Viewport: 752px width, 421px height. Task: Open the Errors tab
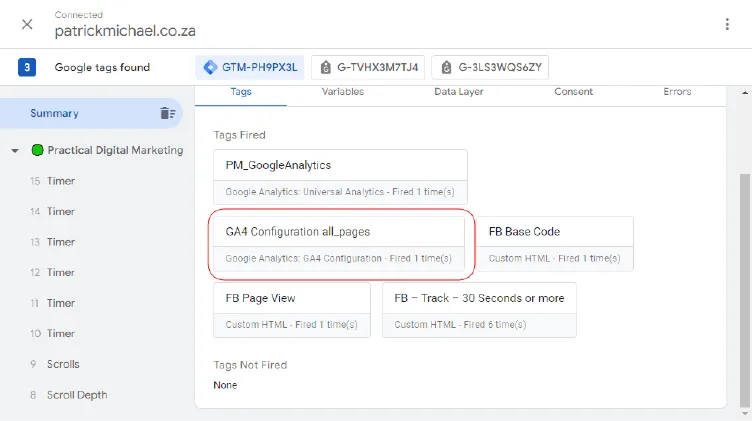pyautogui.click(x=677, y=92)
